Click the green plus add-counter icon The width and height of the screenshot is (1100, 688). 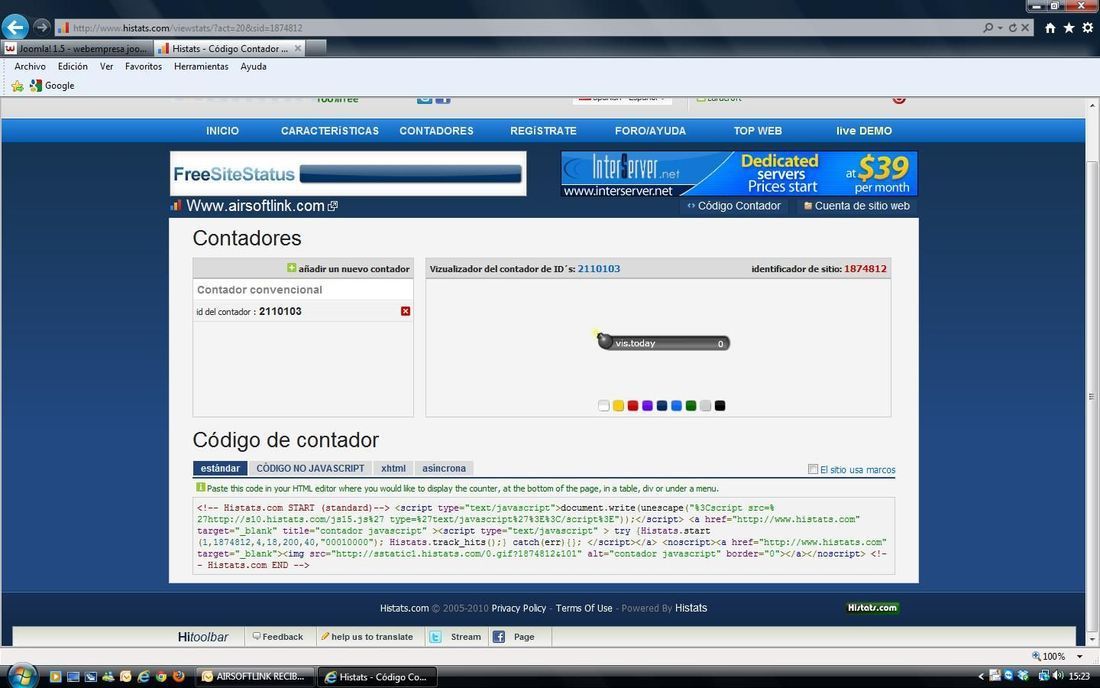(x=292, y=268)
